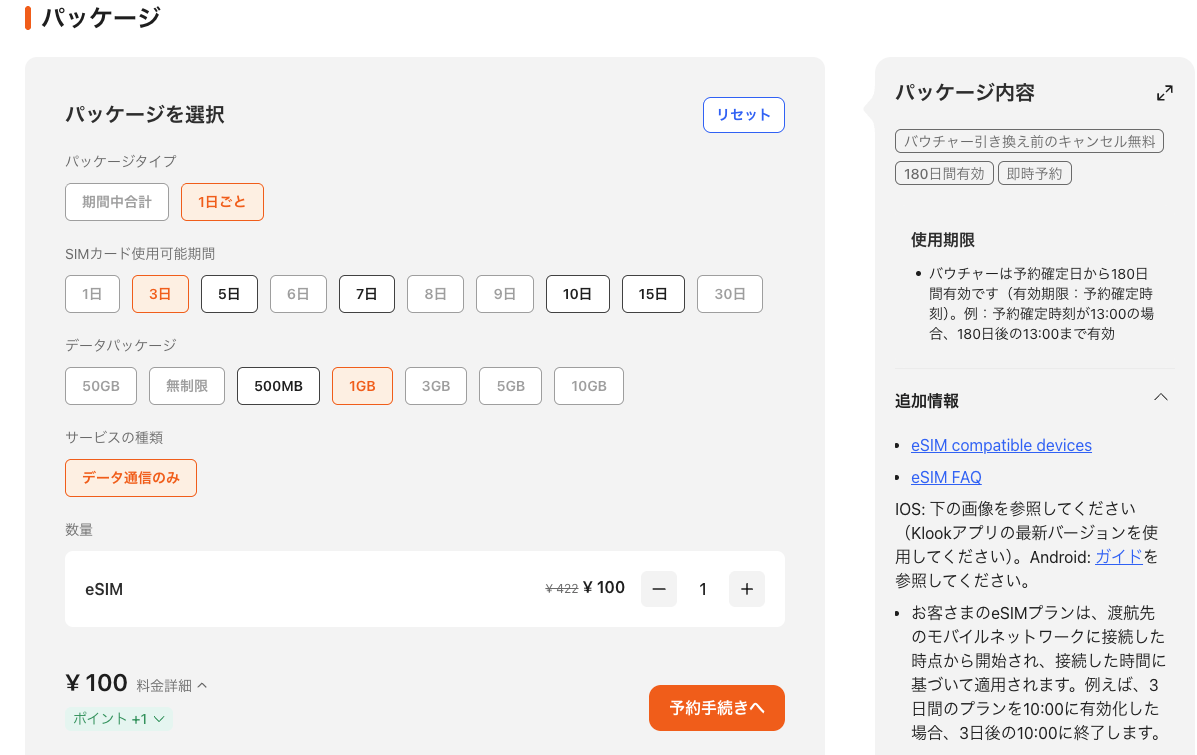Viewport: 1197px width, 755px height.
Task: Choose the 5日 usage period
Action: 229,294
